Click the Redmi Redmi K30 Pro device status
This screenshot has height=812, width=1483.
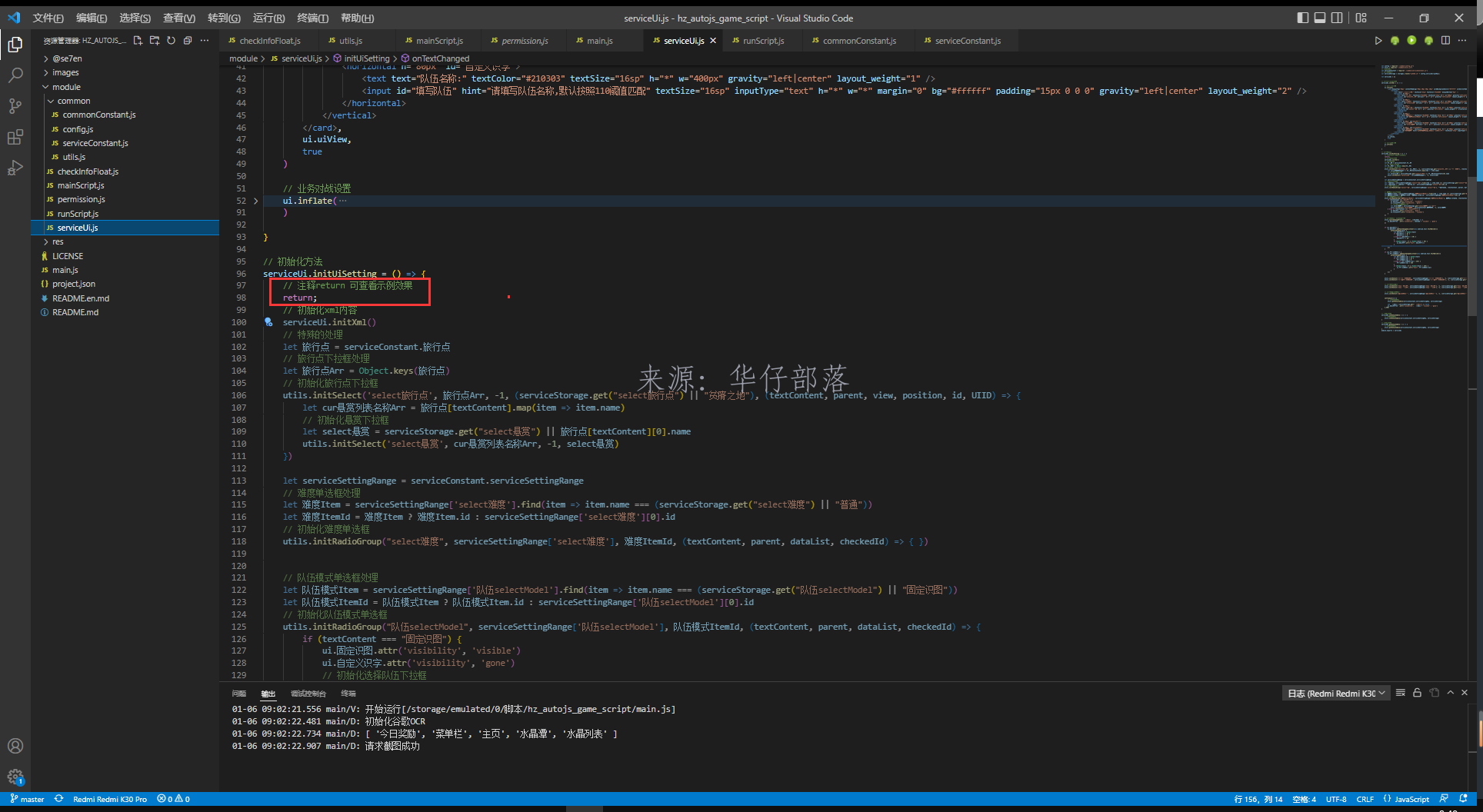click(x=109, y=799)
